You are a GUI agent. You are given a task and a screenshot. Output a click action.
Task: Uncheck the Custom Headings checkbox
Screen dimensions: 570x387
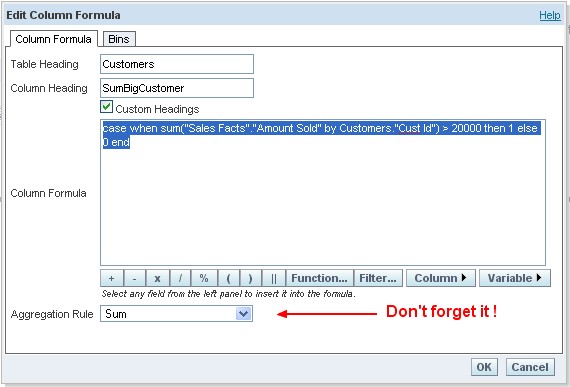(x=106, y=107)
